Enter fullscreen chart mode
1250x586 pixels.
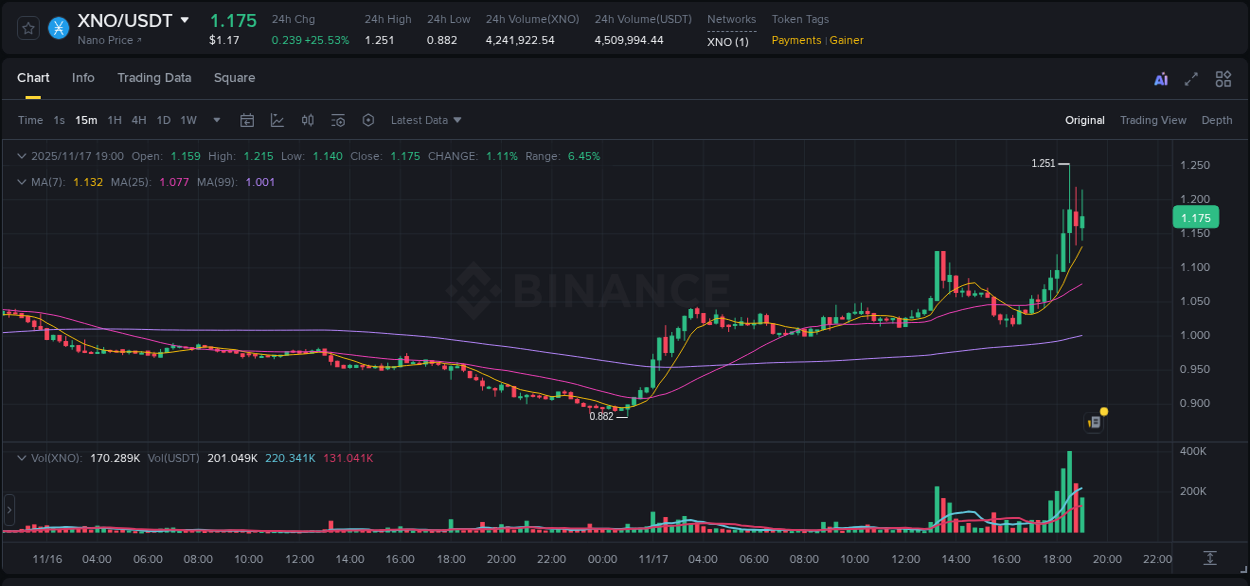pyautogui.click(x=1192, y=78)
